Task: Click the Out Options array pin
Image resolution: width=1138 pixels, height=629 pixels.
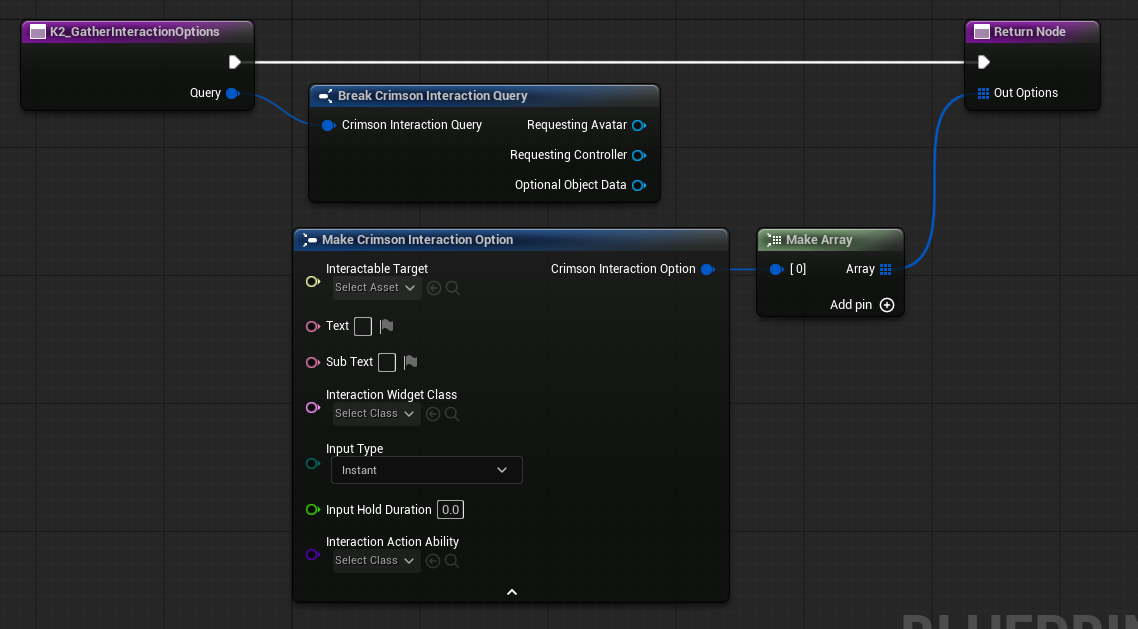Action: click(x=983, y=93)
